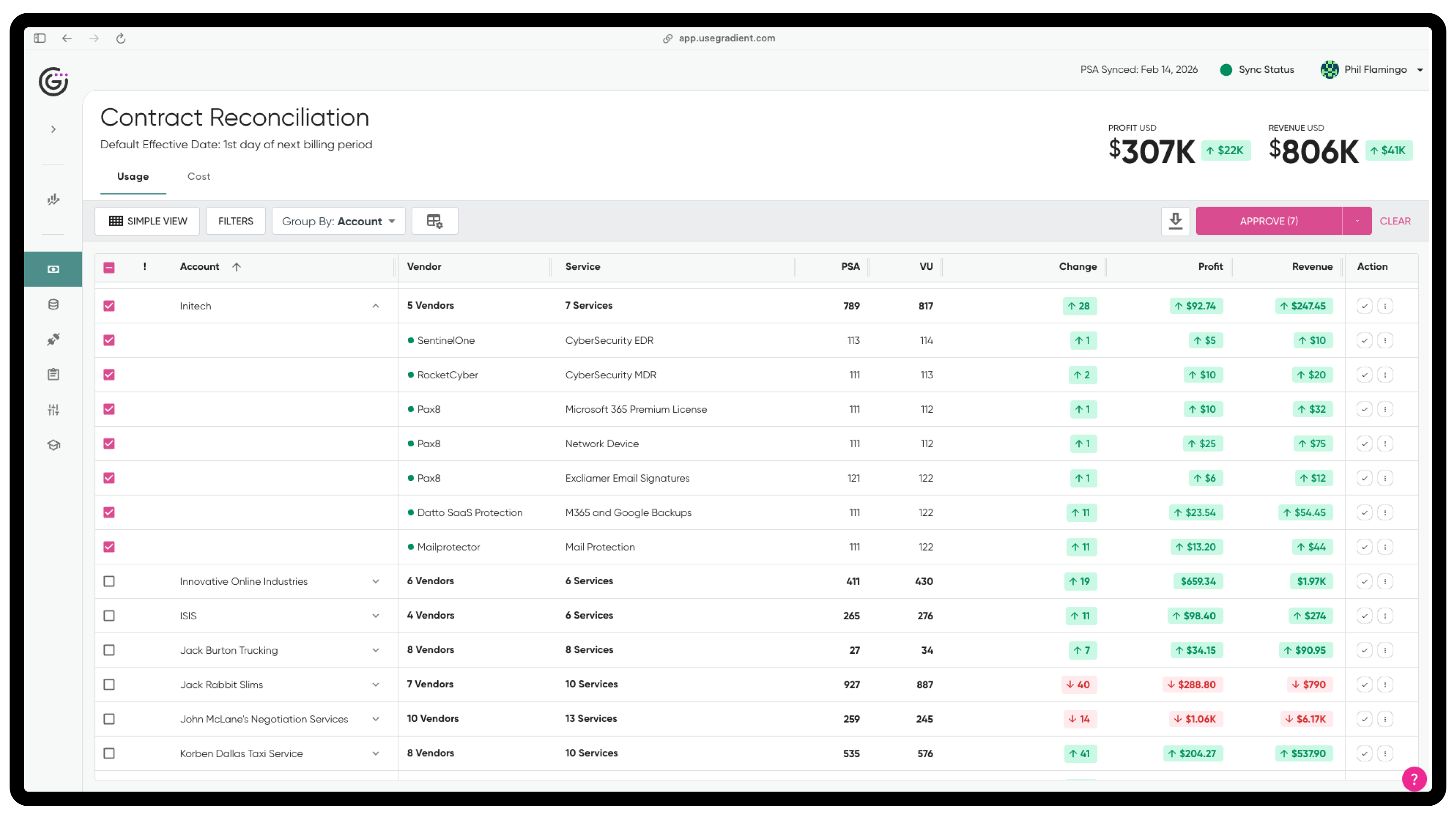
Task: Click the APPROVE (7) button
Action: (x=1269, y=220)
